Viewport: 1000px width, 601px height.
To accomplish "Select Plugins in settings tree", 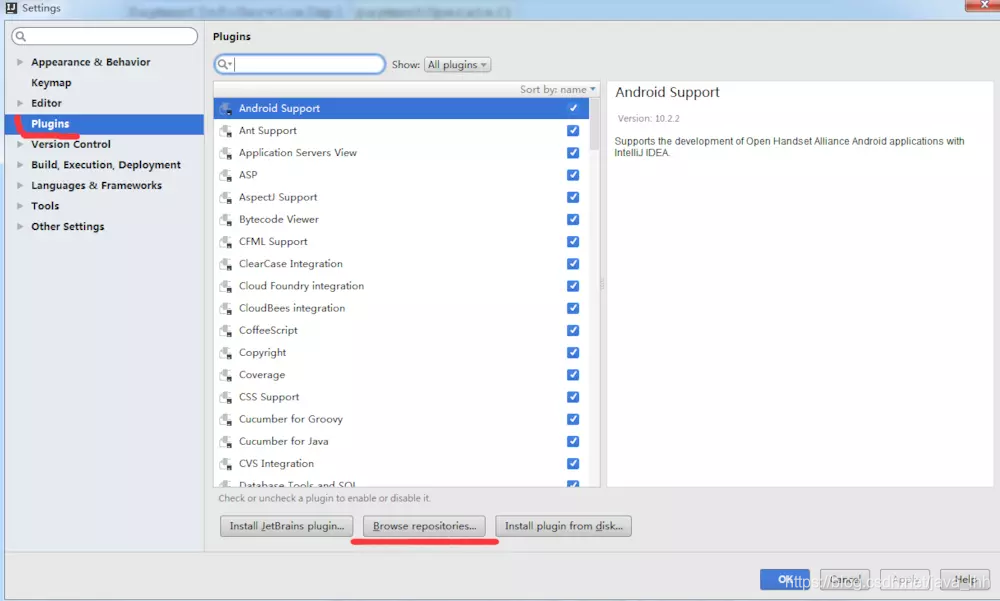I will (x=50, y=124).
